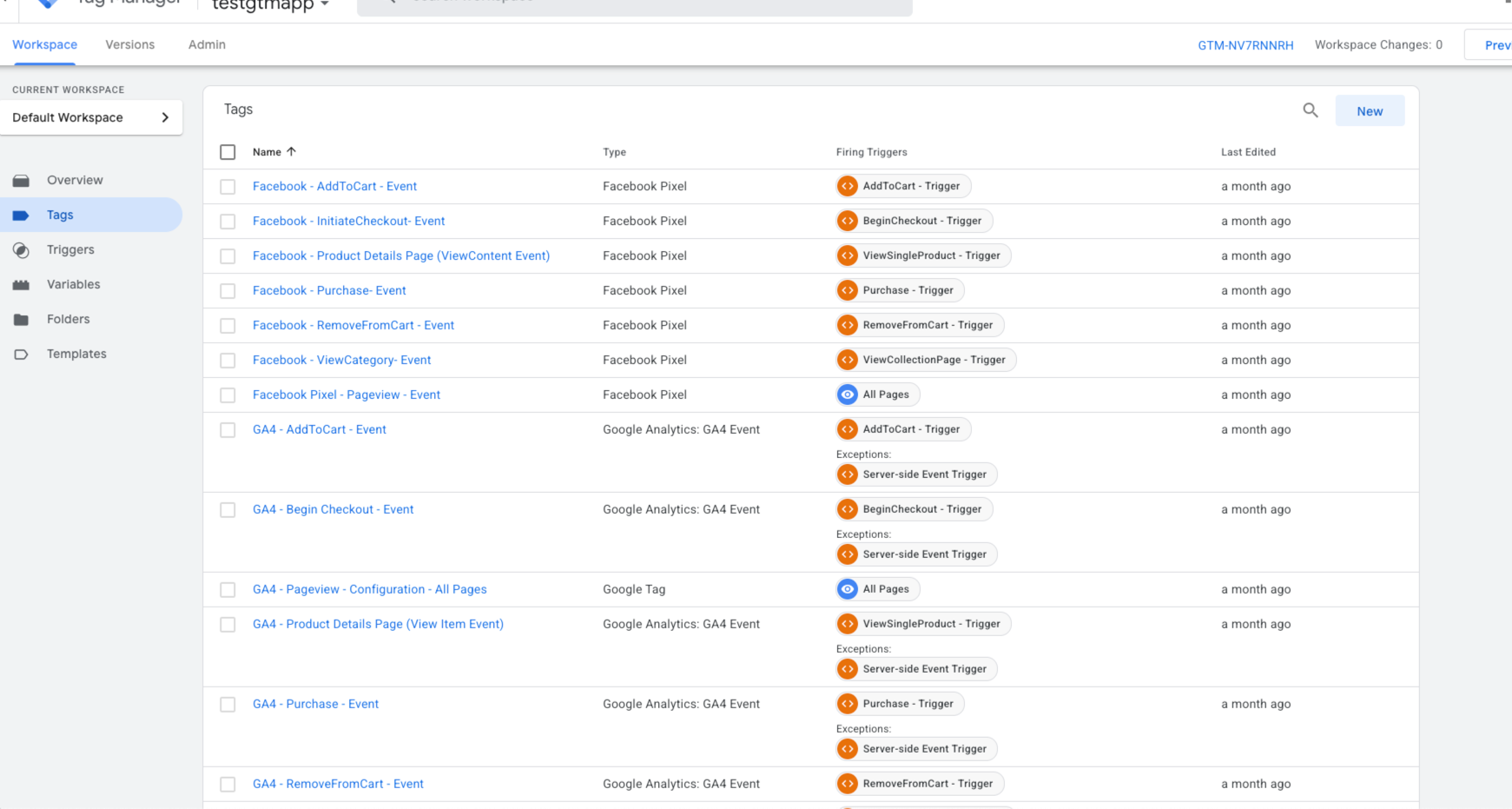Click the Triggers icon in sidebar
This screenshot has height=809, width=1512.
click(22, 250)
